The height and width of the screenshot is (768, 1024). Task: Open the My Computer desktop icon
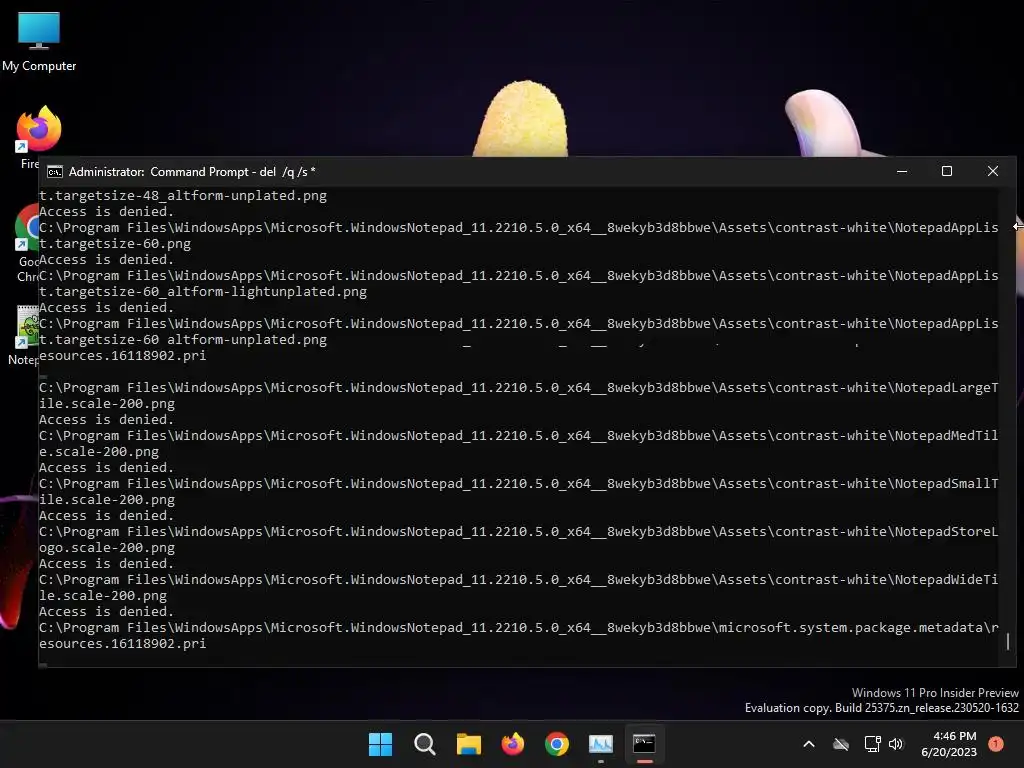(x=39, y=41)
